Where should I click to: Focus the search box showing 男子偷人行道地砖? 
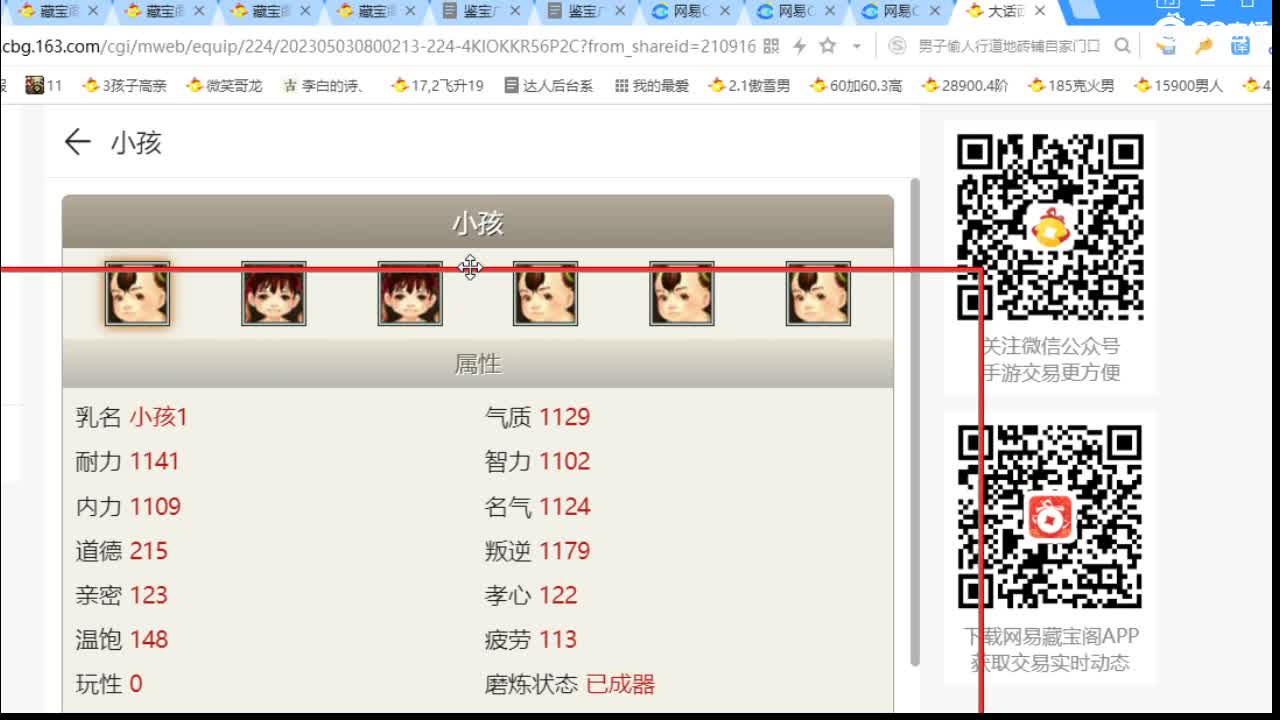click(x=1009, y=46)
